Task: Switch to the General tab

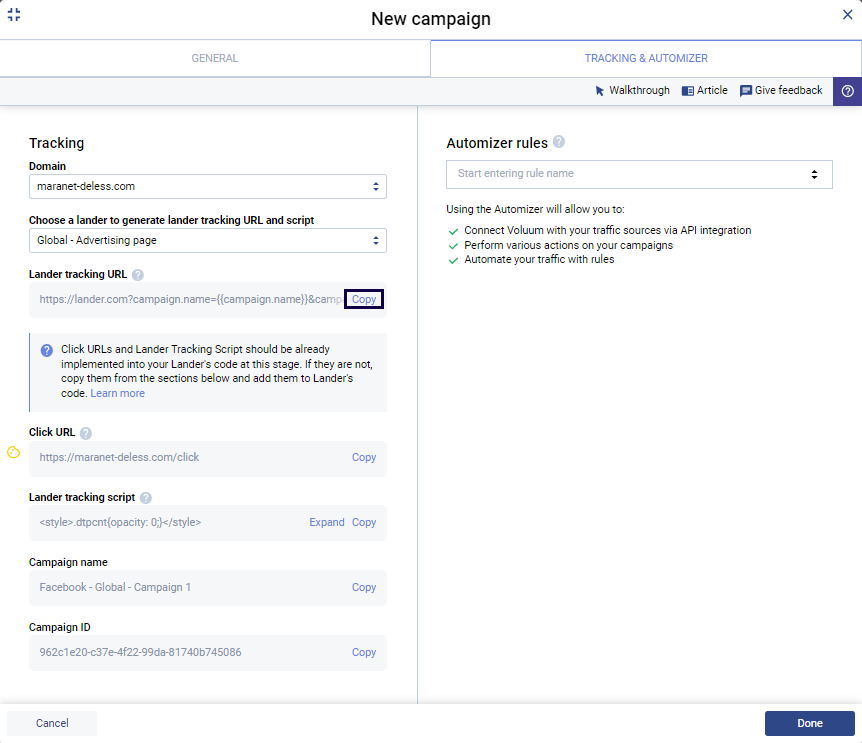Action: point(215,58)
